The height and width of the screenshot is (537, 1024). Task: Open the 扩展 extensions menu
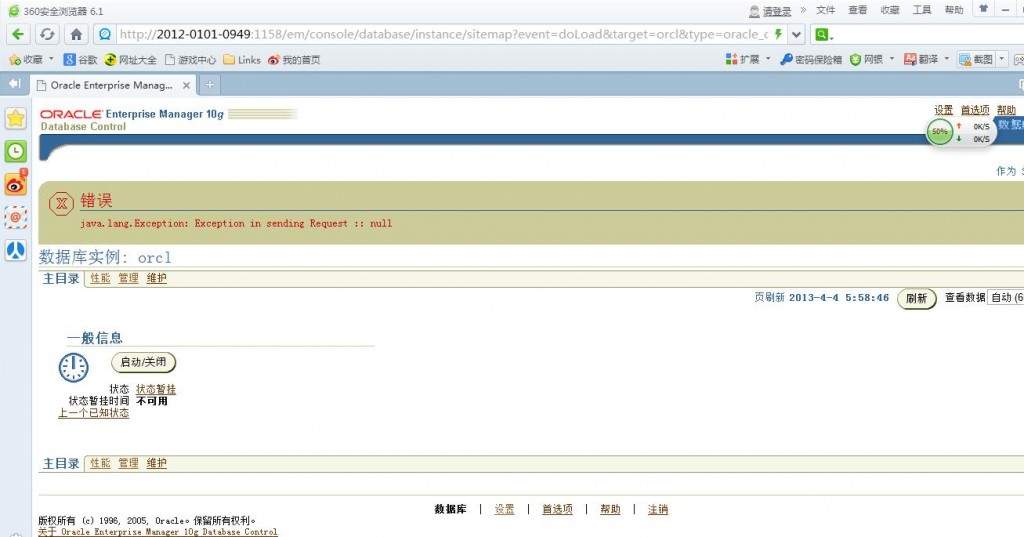pos(748,59)
